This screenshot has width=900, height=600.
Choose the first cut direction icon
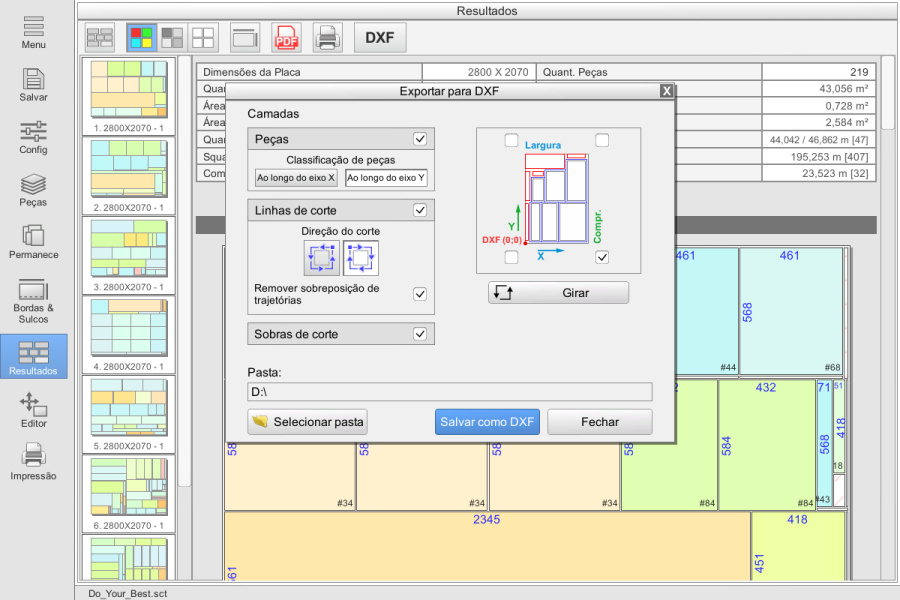tap(321, 258)
